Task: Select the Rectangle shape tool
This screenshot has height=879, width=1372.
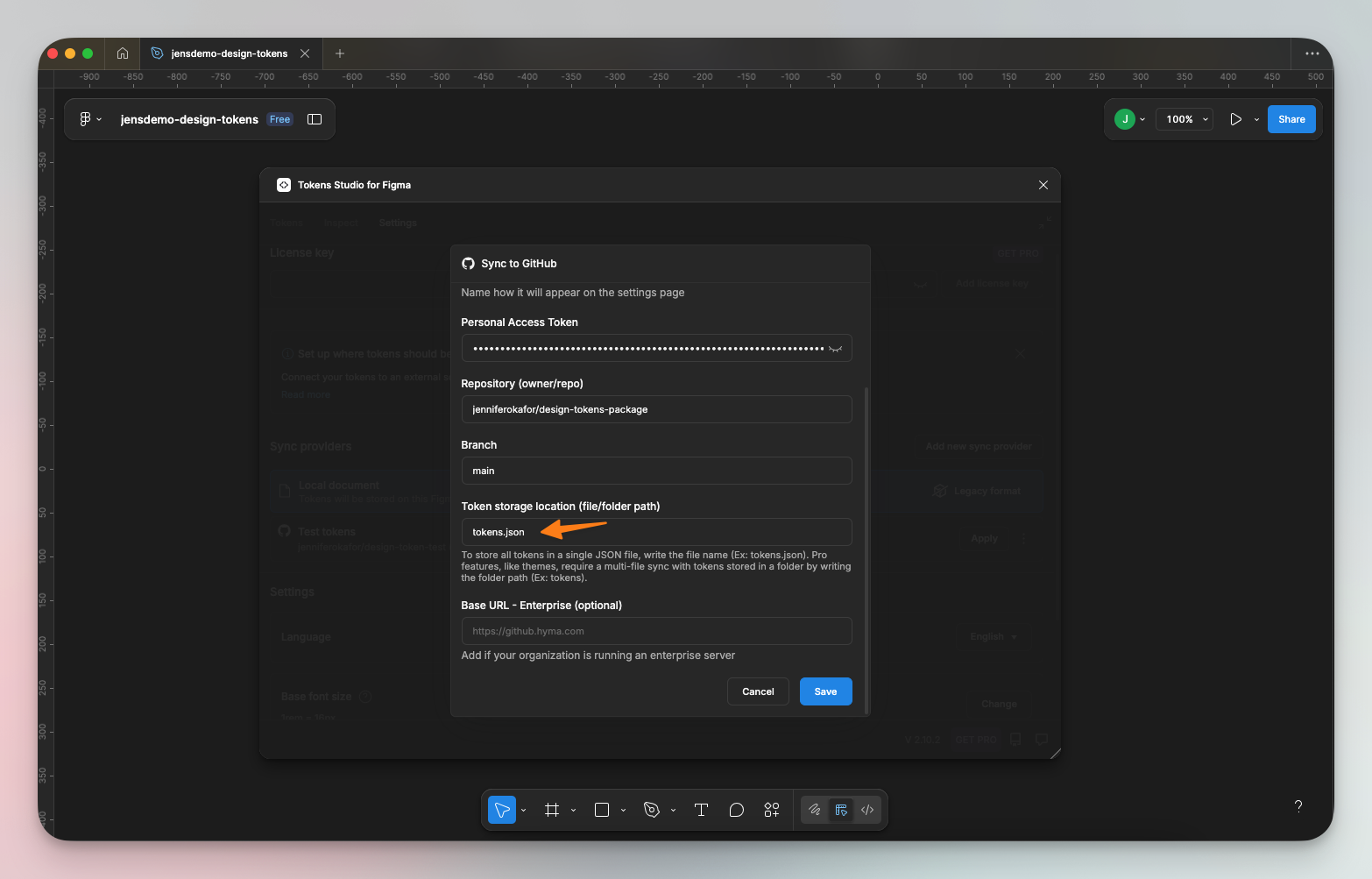Action: pos(602,810)
